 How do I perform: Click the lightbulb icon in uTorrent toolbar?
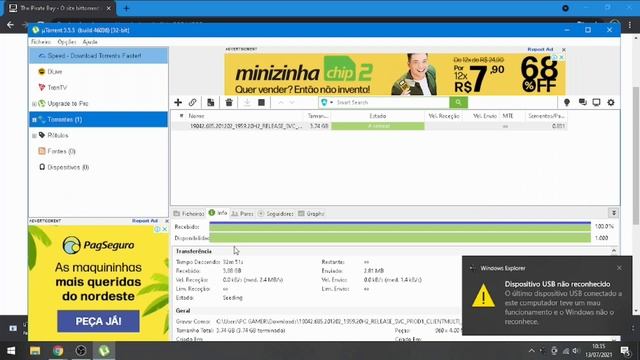[x=567, y=102]
